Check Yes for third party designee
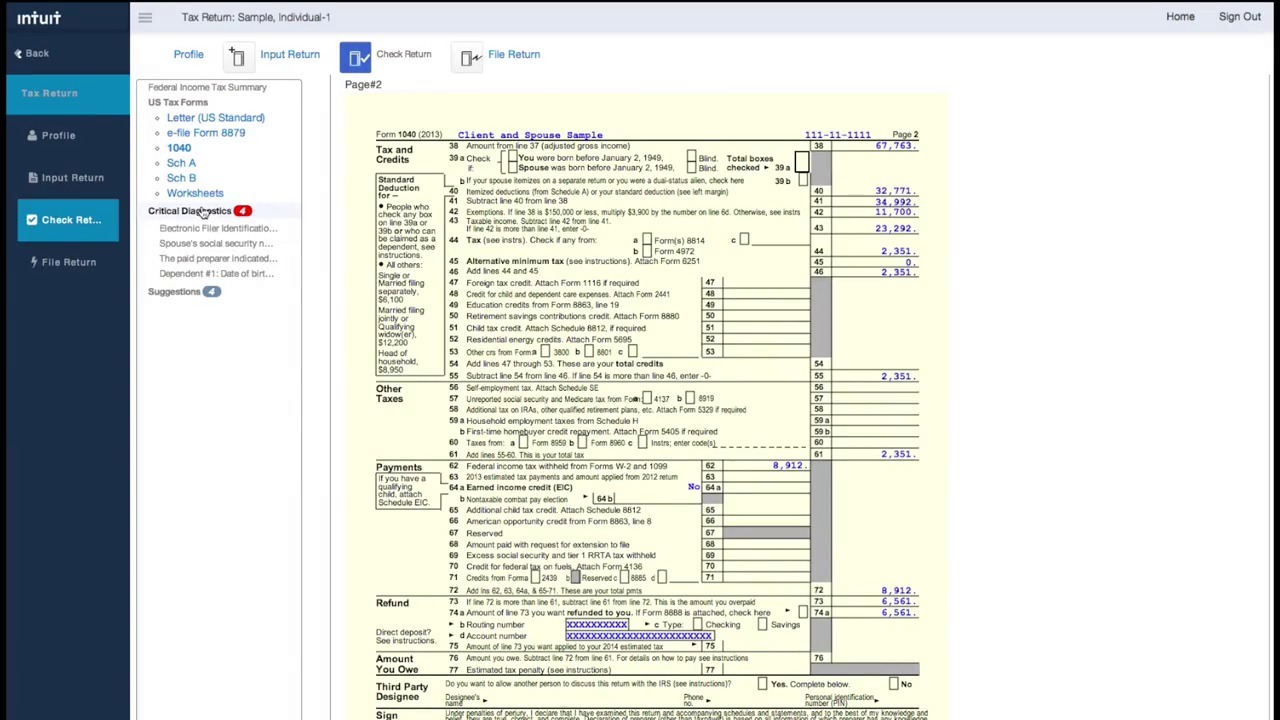Image resolution: width=1280 pixels, height=720 pixels. (762, 684)
